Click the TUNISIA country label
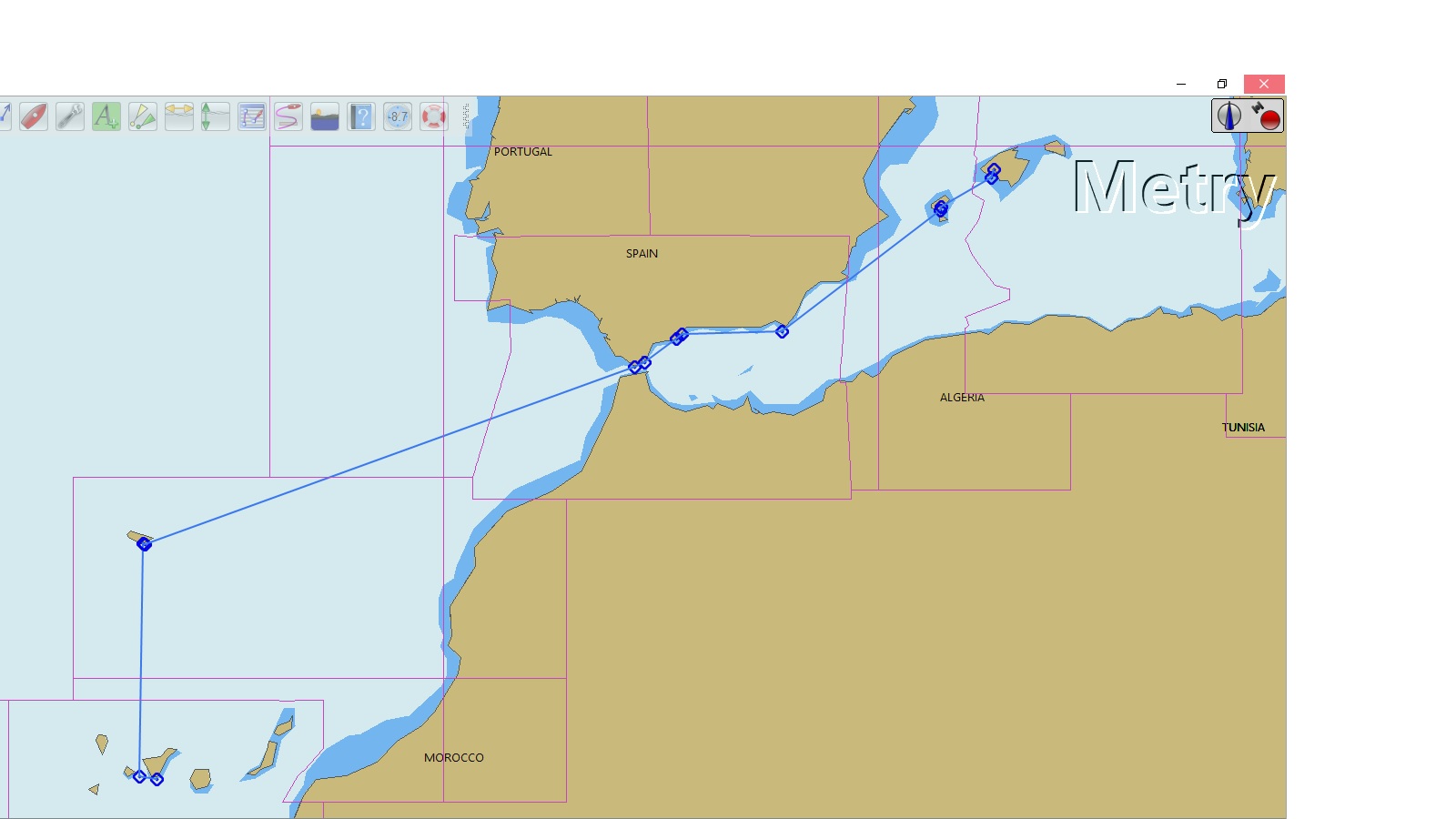The height and width of the screenshot is (819, 1456). pyautogui.click(x=1243, y=428)
